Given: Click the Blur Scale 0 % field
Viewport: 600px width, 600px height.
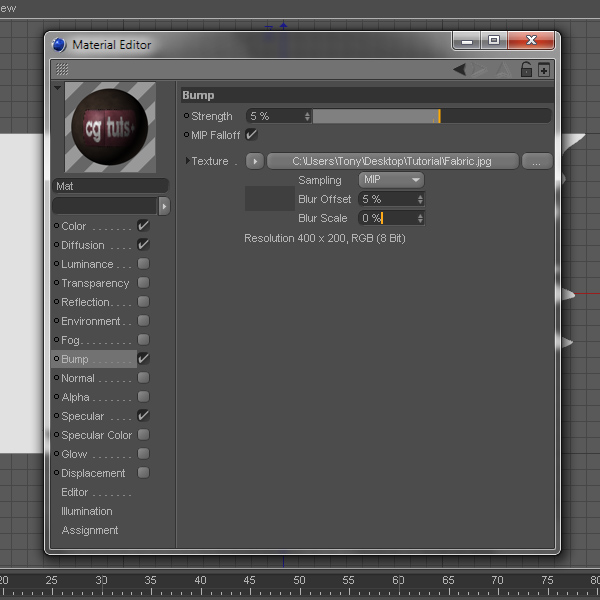Looking at the screenshot, I should click(x=391, y=218).
